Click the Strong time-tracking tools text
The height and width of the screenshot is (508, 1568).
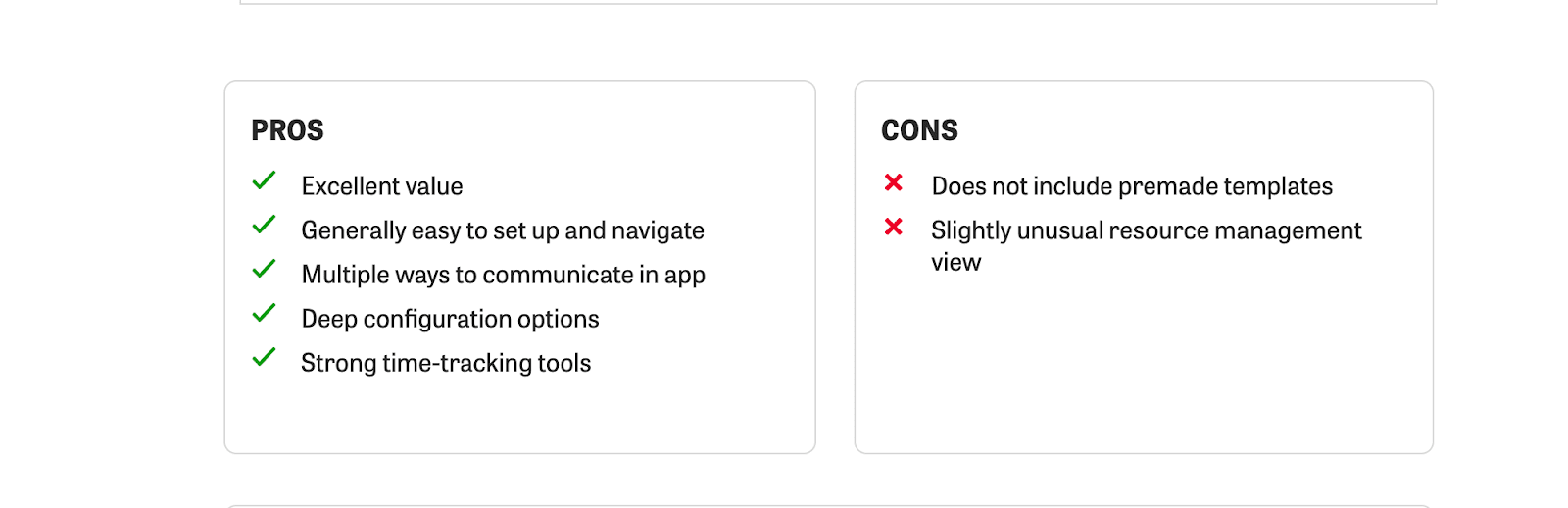(446, 363)
